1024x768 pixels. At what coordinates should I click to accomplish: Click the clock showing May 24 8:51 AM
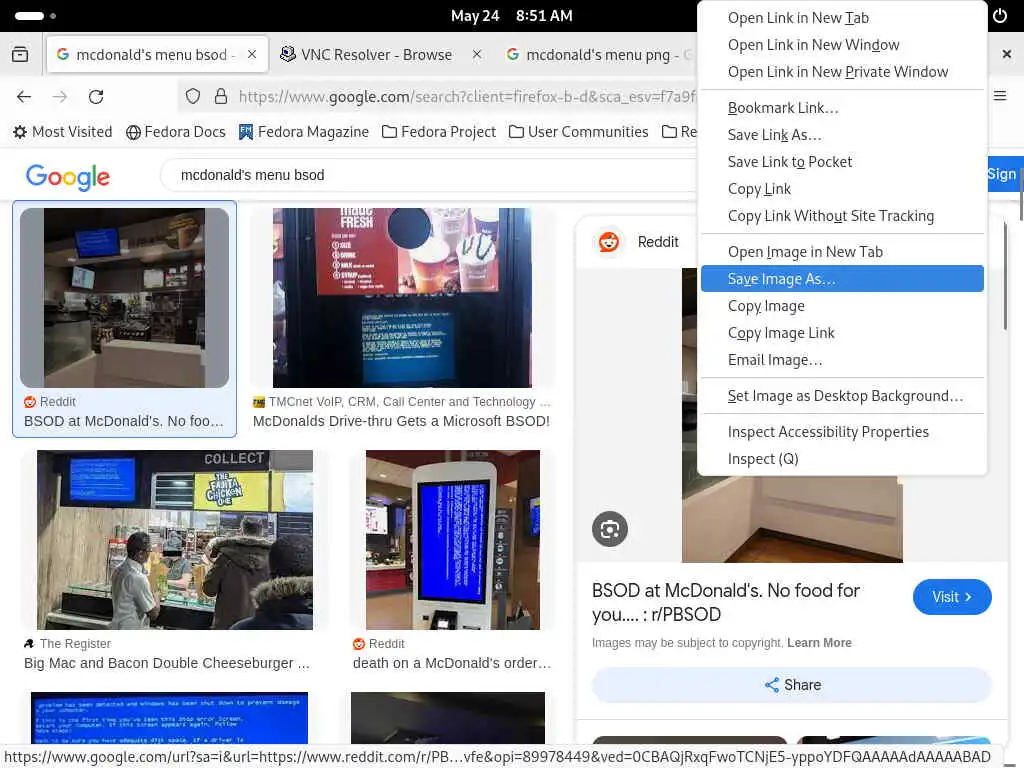[x=511, y=16]
